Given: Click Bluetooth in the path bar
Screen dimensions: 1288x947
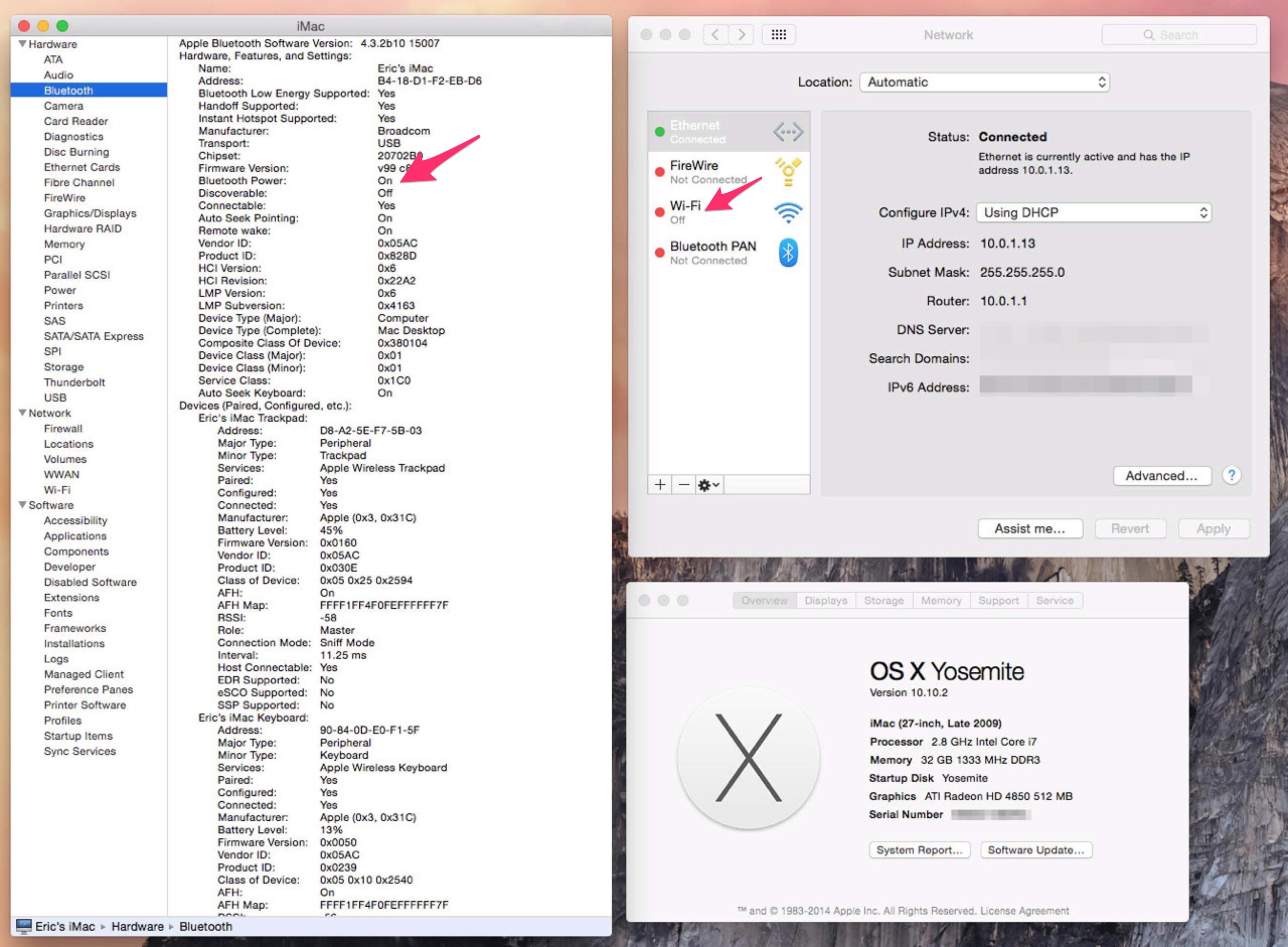Looking at the screenshot, I should [206, 926].
